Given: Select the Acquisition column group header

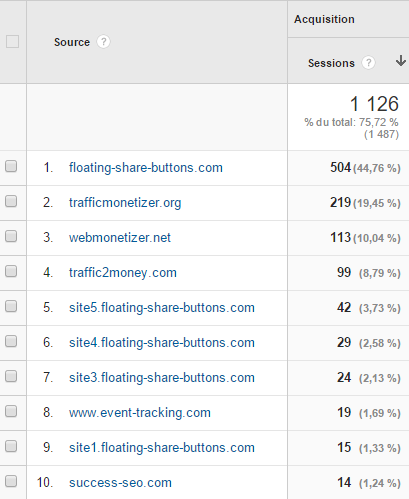Looking at the screenshot, I should pos(324,19).
